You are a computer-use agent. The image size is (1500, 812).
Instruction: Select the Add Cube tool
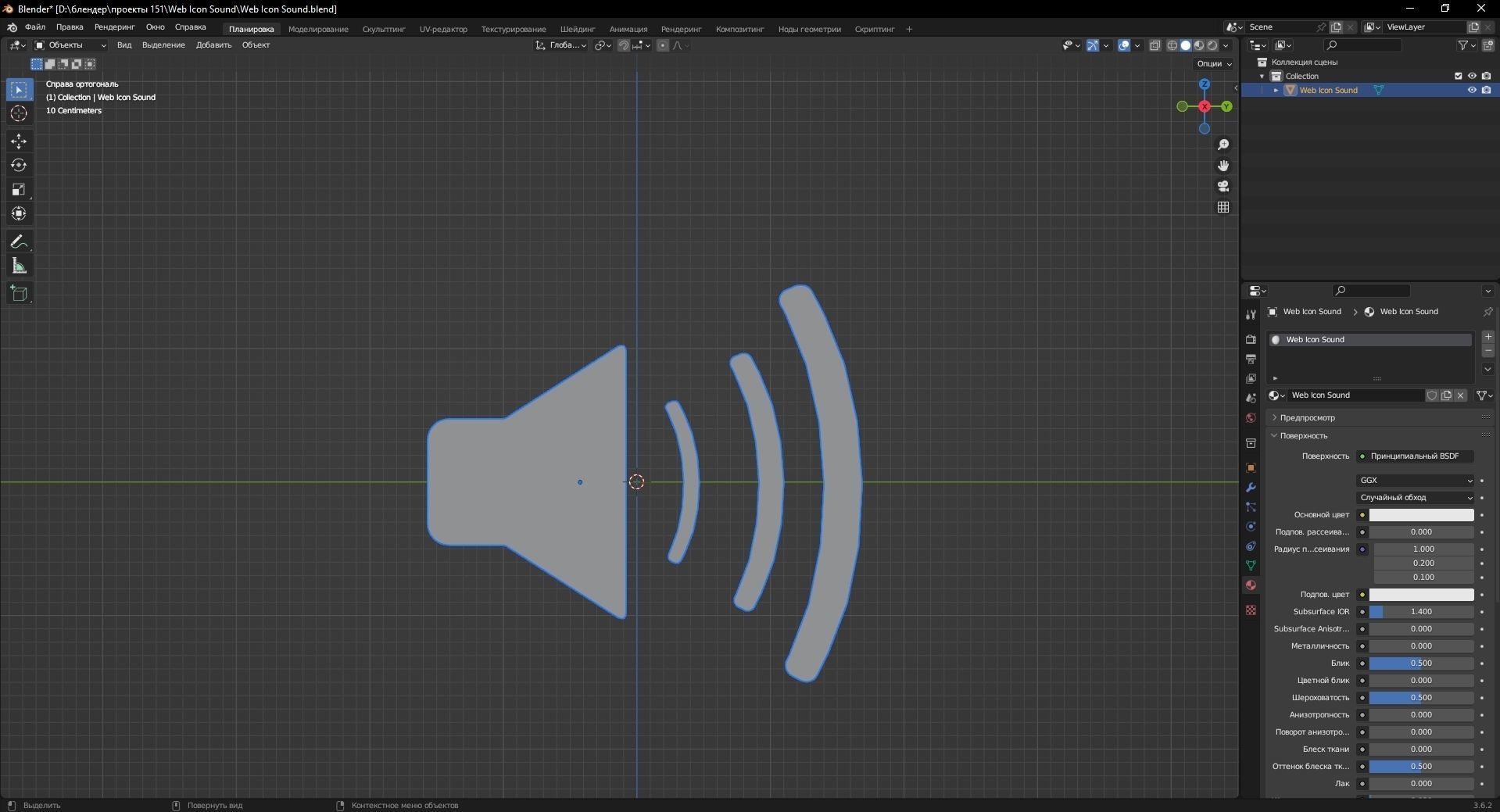click(x=19, y=294)
